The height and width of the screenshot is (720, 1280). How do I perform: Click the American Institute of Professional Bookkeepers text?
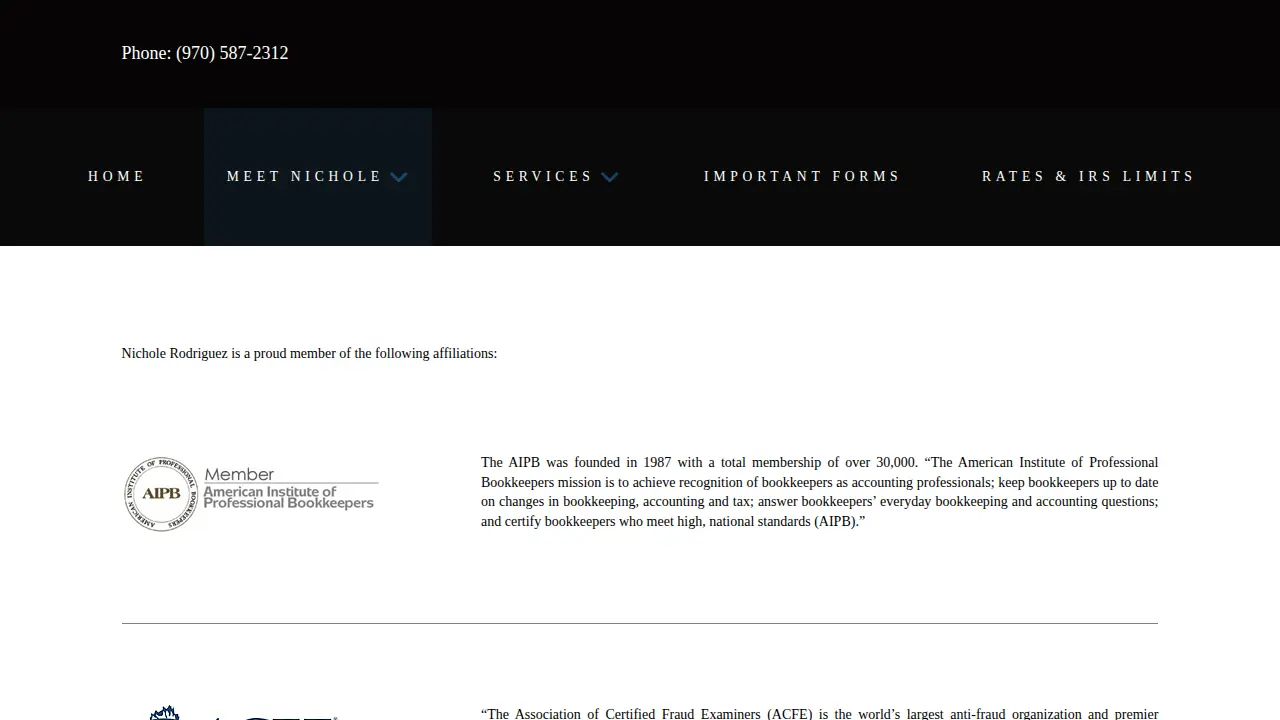point(288,497)
